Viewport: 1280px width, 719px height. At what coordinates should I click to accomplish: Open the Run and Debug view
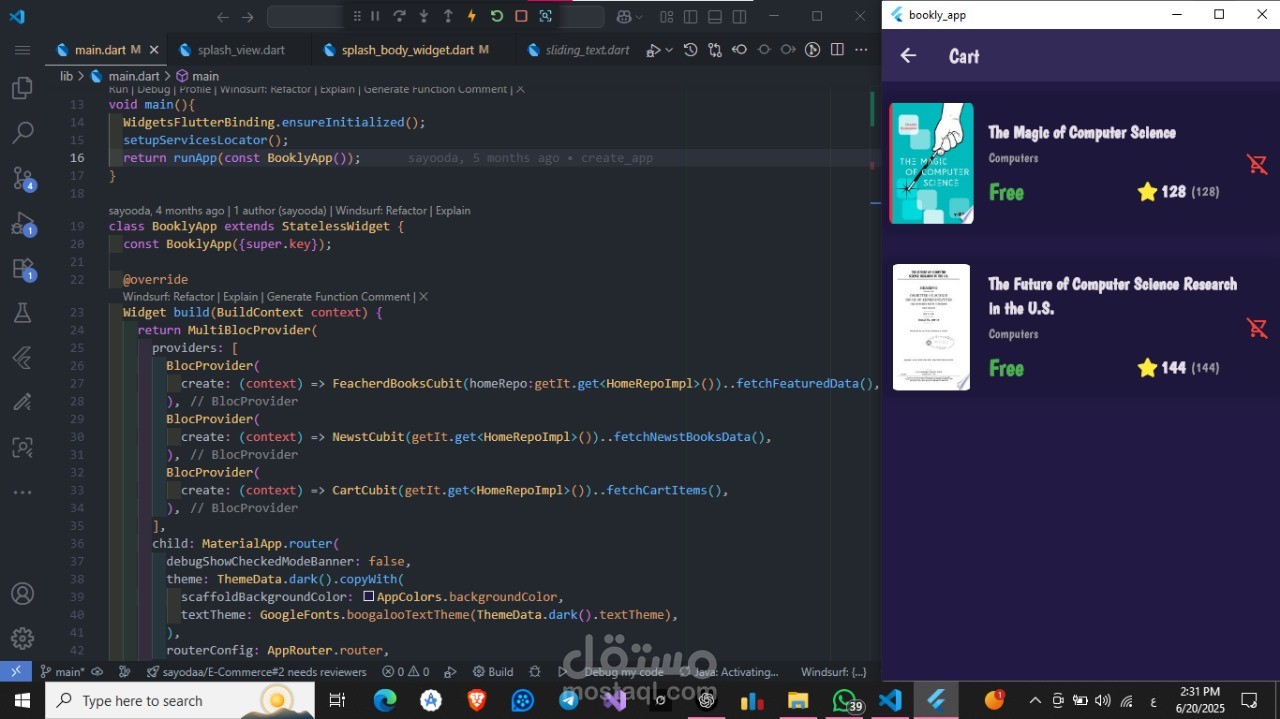(x=22, y=223)
